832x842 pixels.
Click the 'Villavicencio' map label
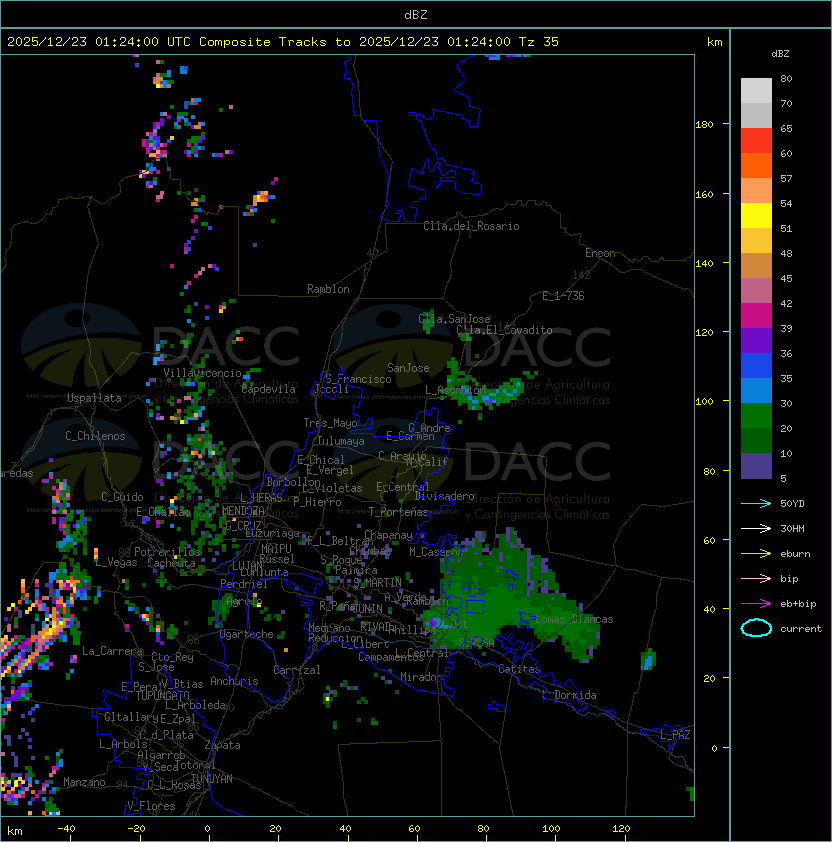pos(202,373)
